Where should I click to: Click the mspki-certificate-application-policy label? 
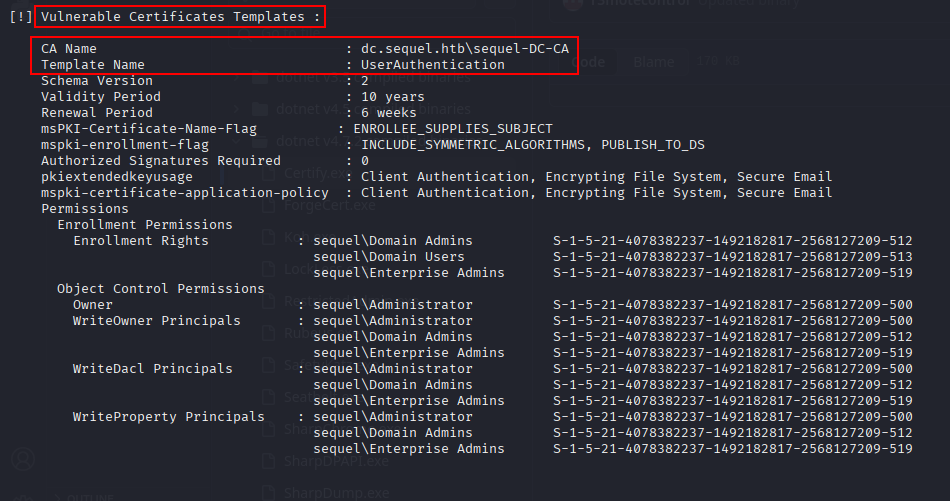click(x=185, y=193)
